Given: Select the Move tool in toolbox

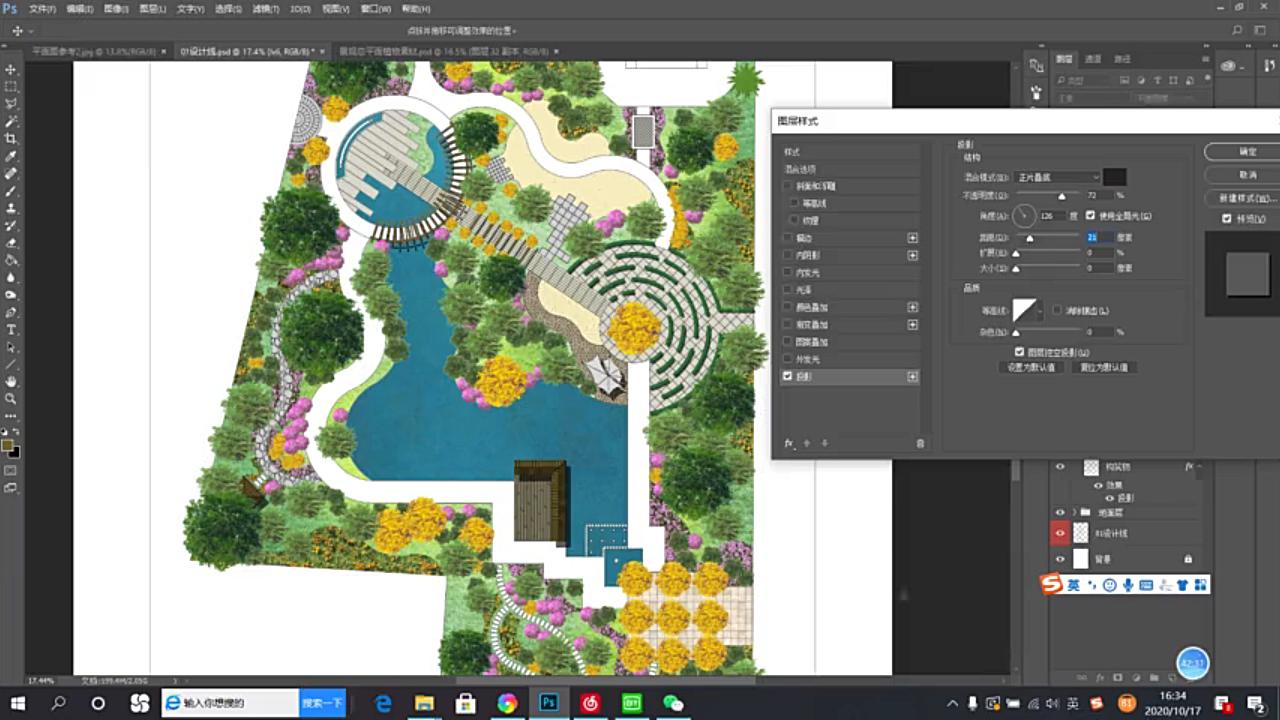Looking at the screenshot, I should [11, 69].
